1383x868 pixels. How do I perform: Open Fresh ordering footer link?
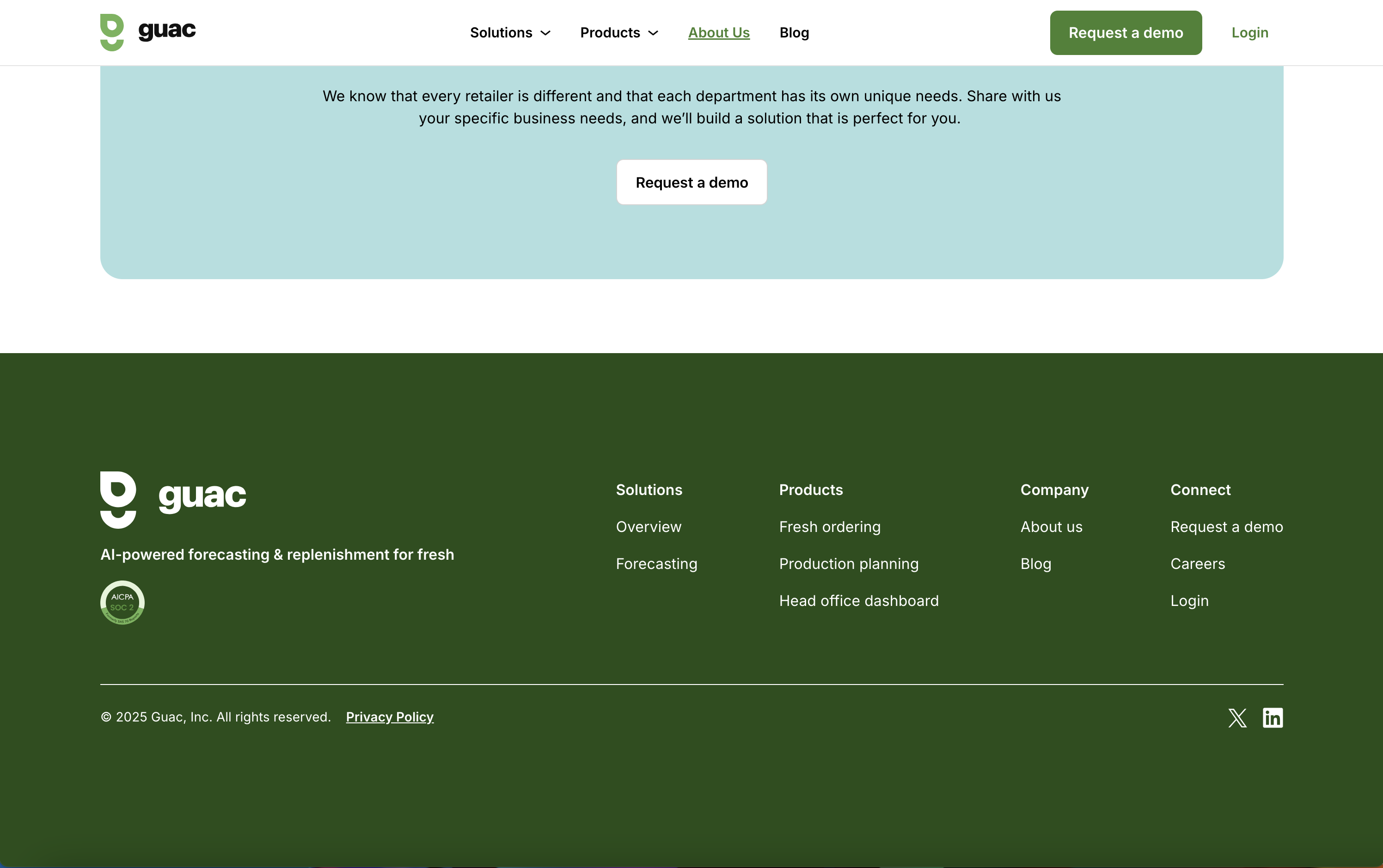coord(830,527)
